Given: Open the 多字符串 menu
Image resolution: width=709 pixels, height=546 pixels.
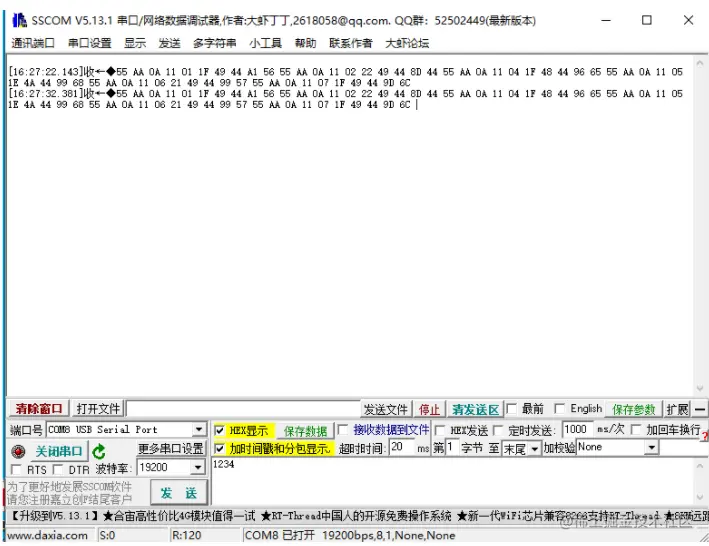Looking at the screenshot, I should tap(214, 43).
